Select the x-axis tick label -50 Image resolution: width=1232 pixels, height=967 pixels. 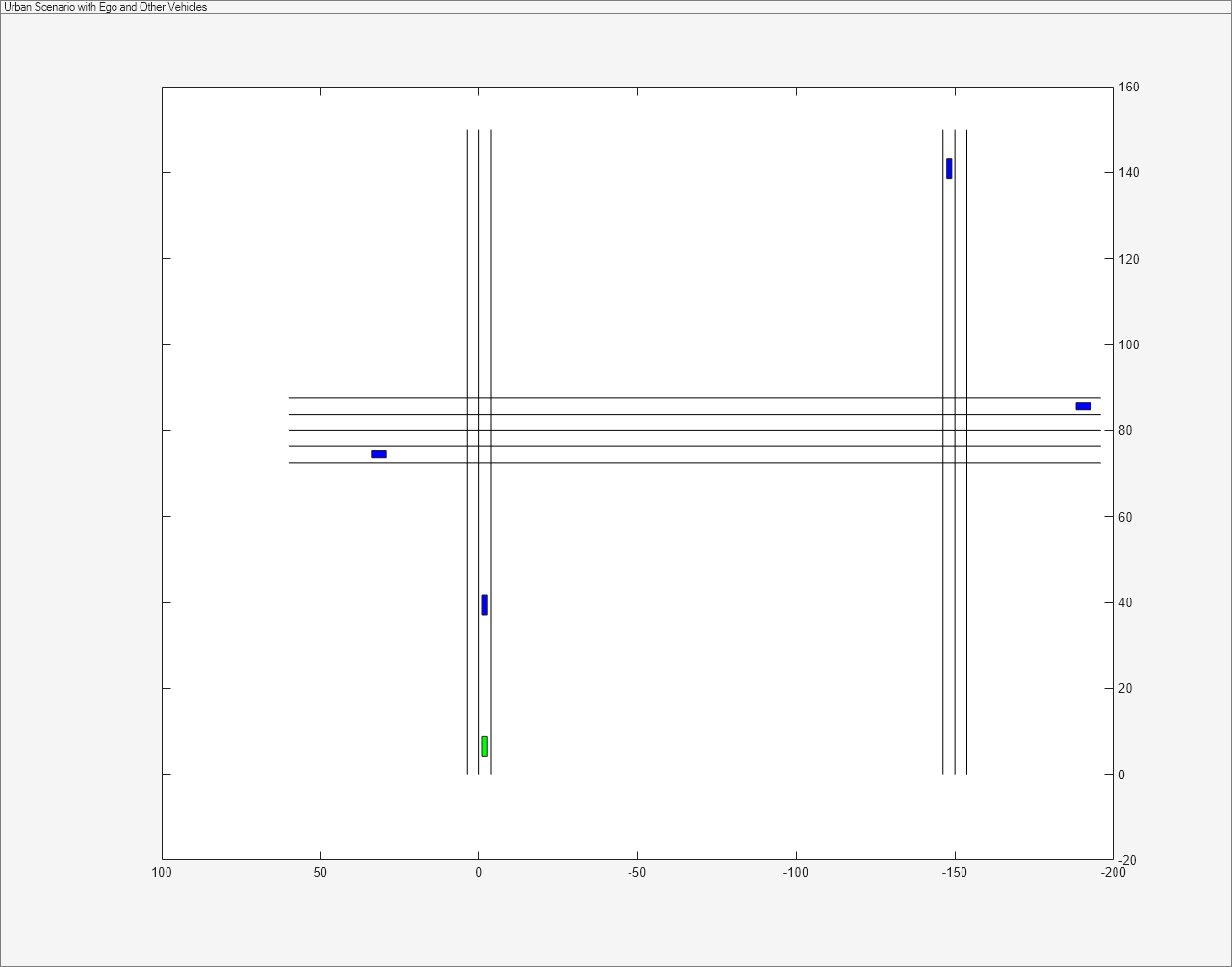point(637,873)
